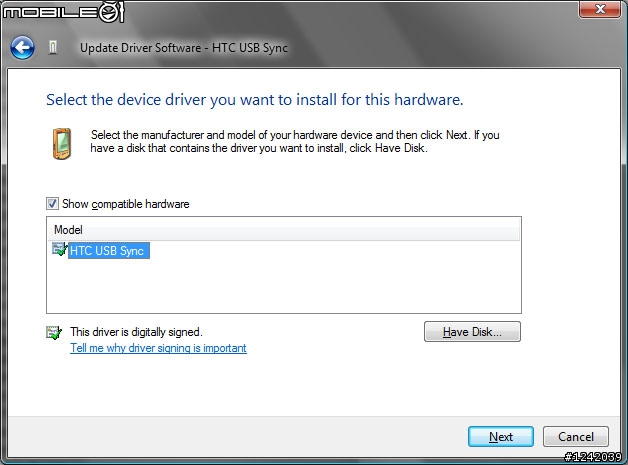Go back with the blue arrow button
The image size is (628, 465).
coord(22,48)
